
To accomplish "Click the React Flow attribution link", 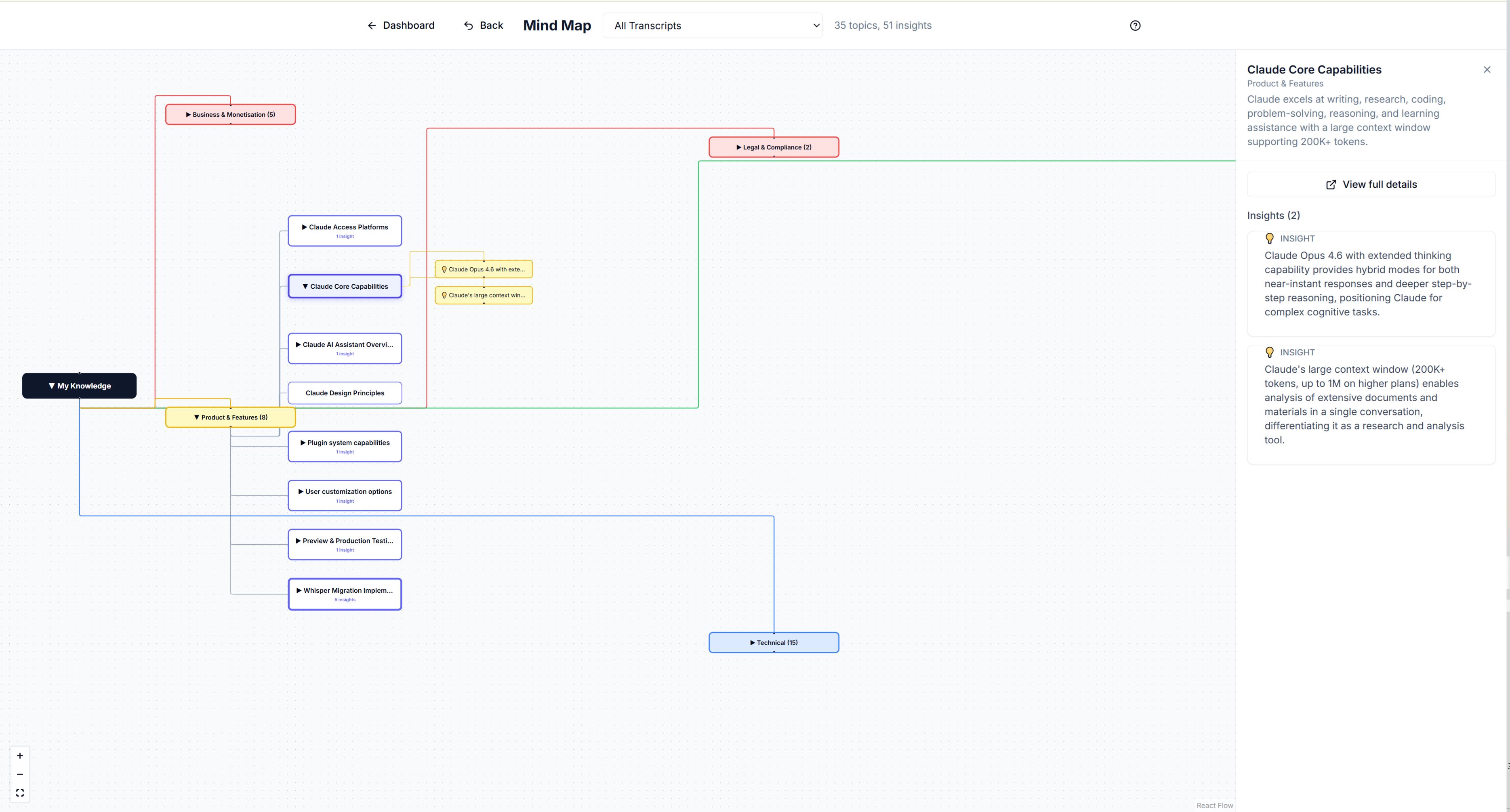I will pyautogui.click(x=1215, y=806).
